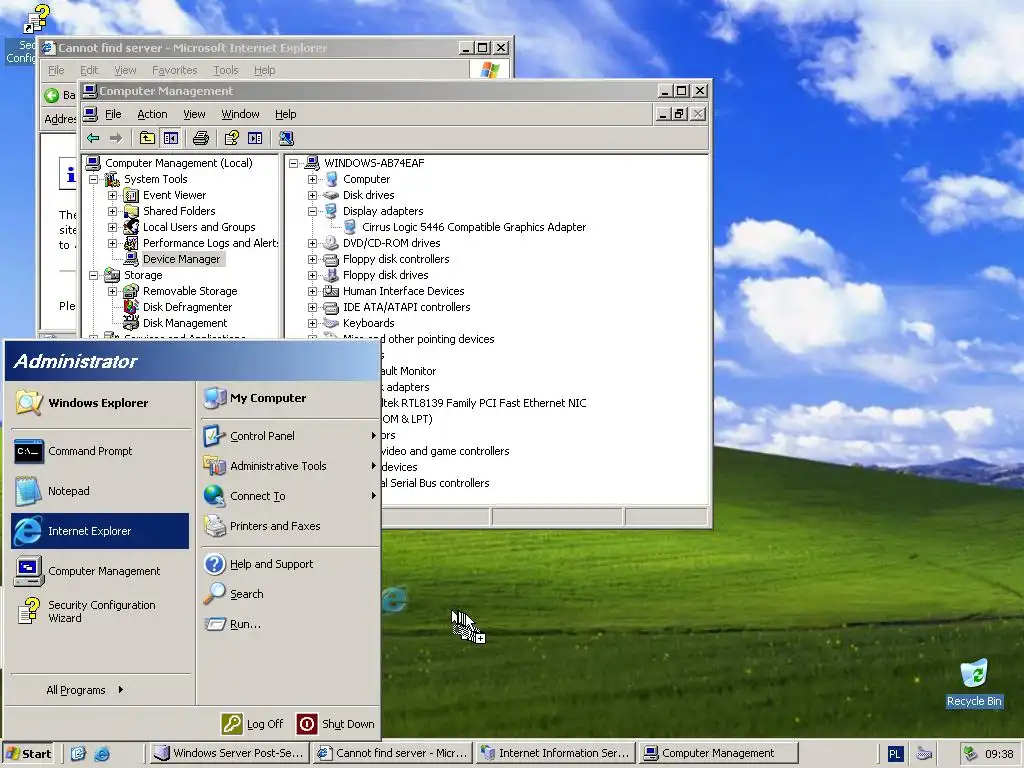Open the View menu in Computer Management

(194, 114)
